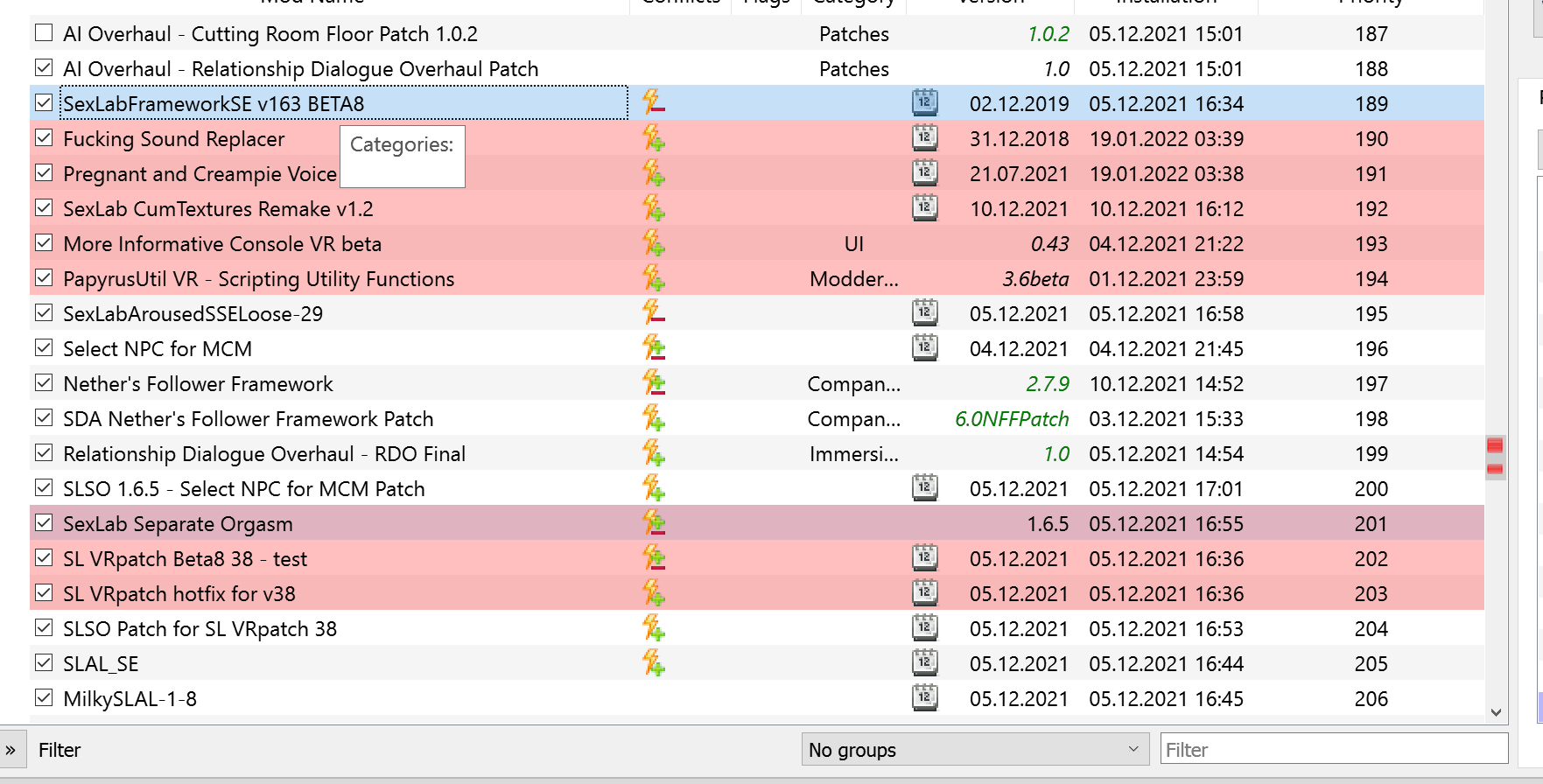Click conflict icon for PapyrusUtil VR row
Viewport: 1543px width, 784px height.
point(653,278)
